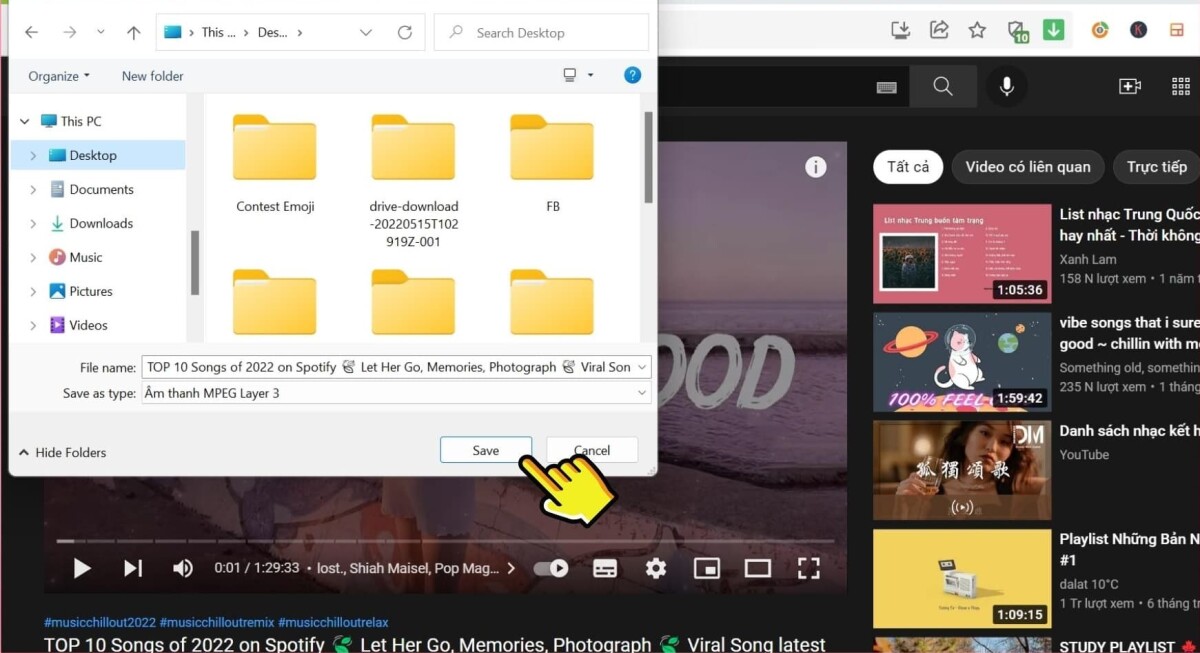
Task: Open the on-screen keyboard icon in search
Action: click(x=886, y=86)
